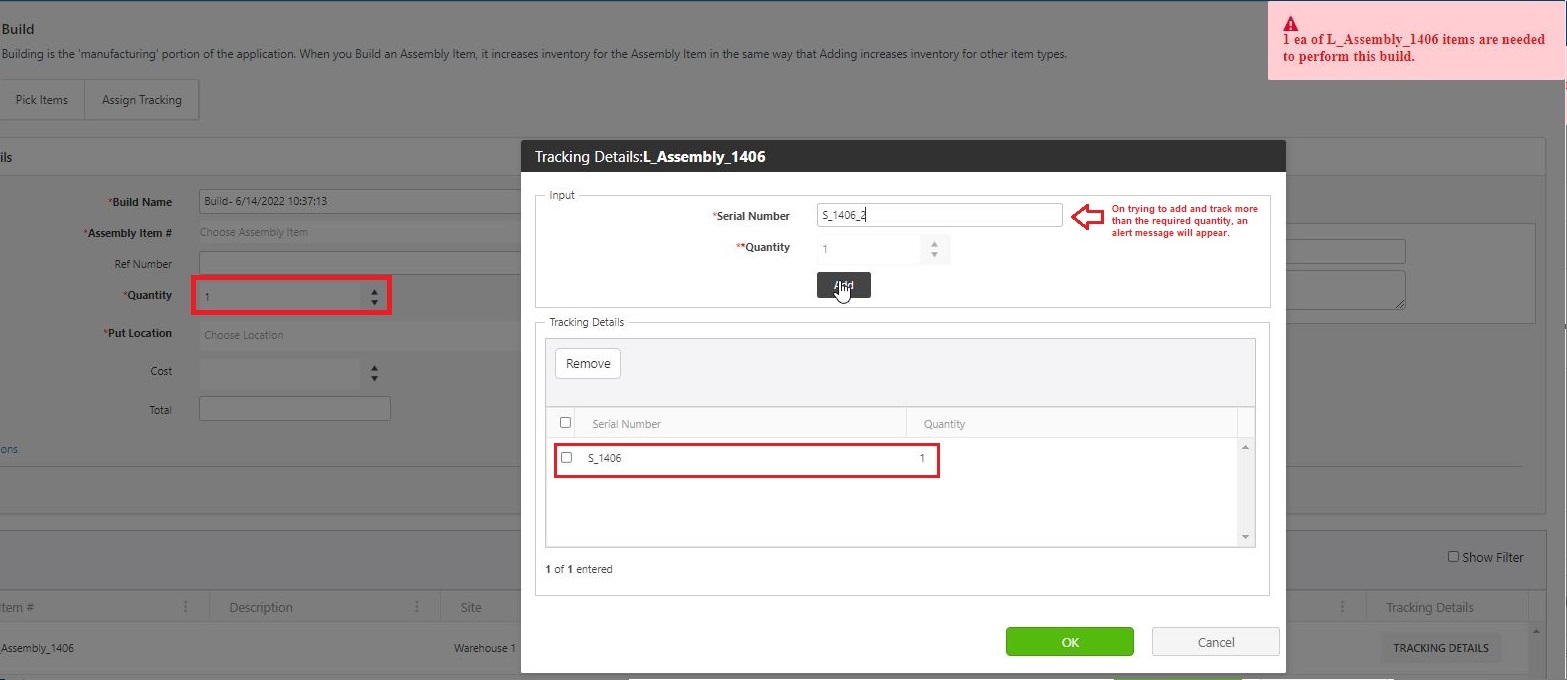Switch to the Assign Tracking tab
The width and height of the screenshot is (1567, 680).
[142, 100]
